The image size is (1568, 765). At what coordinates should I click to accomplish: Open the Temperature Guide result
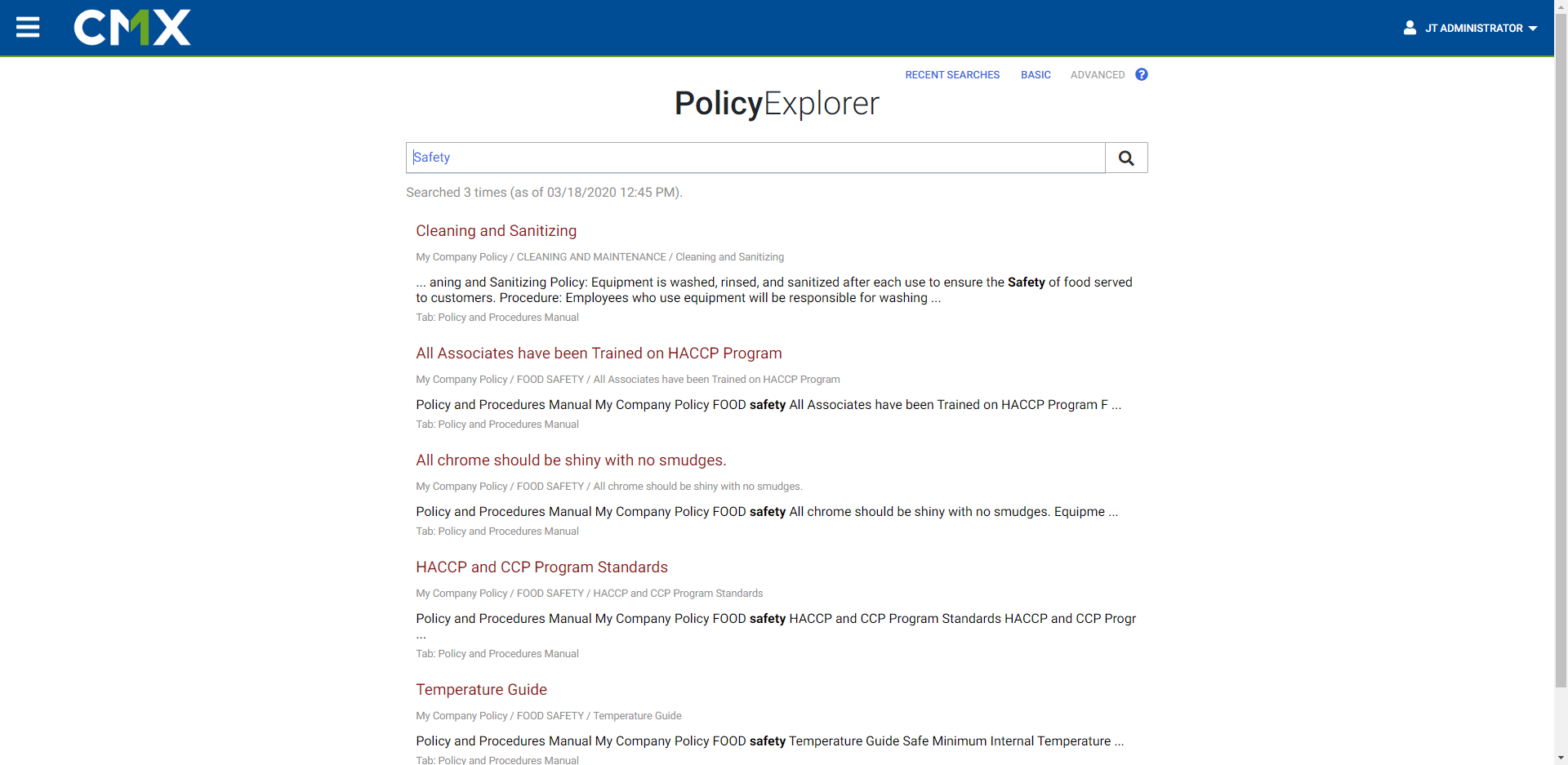click(481, 690)
